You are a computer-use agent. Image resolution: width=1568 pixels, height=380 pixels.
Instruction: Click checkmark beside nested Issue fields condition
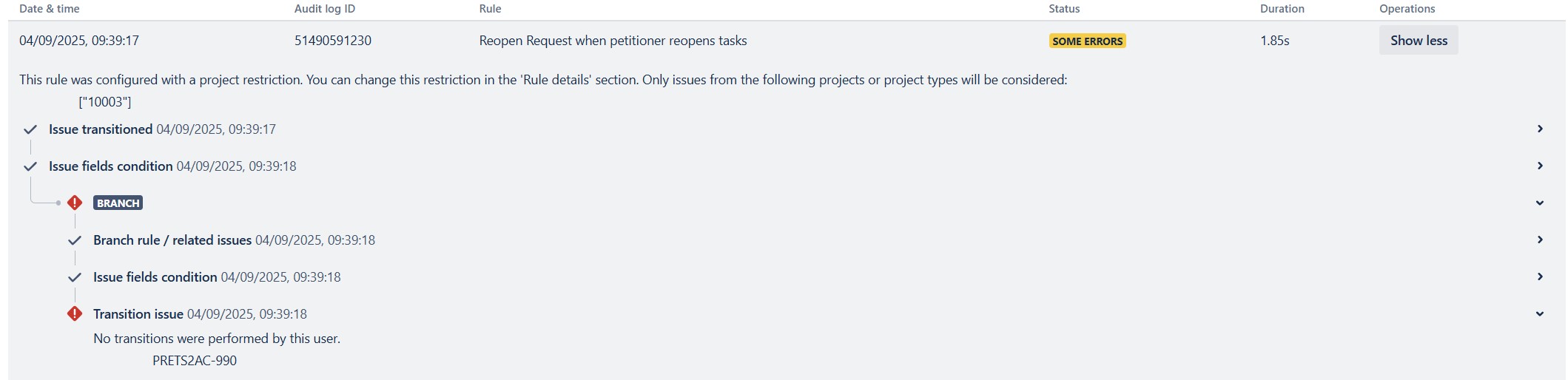[75, 277]
